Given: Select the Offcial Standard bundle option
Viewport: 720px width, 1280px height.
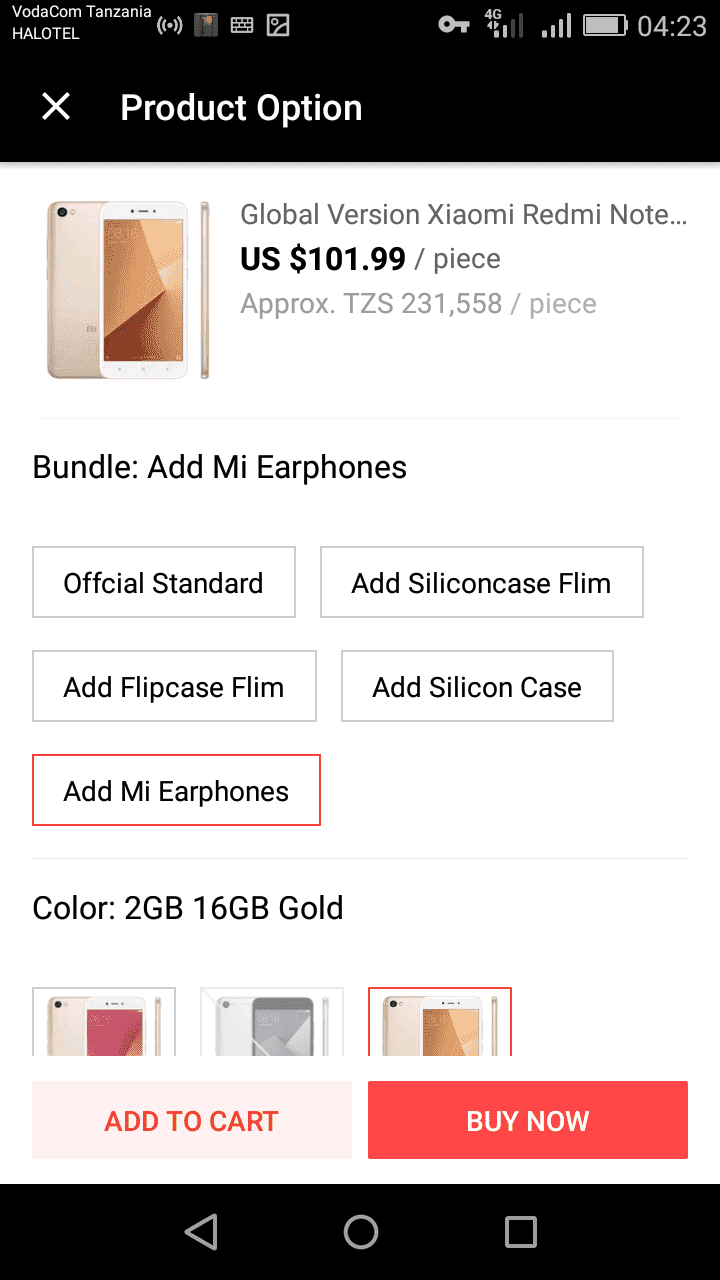Looking at the screenshot, I should tap(163, 582).
